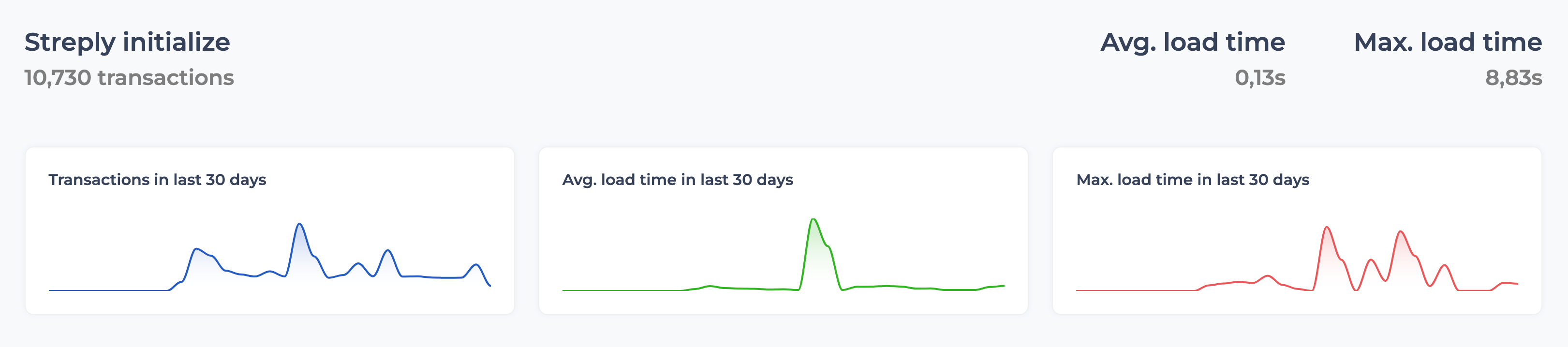Click the green chart's spike peak
The width and height of the screenshot is (1568, 347).
tap(813, 219)
